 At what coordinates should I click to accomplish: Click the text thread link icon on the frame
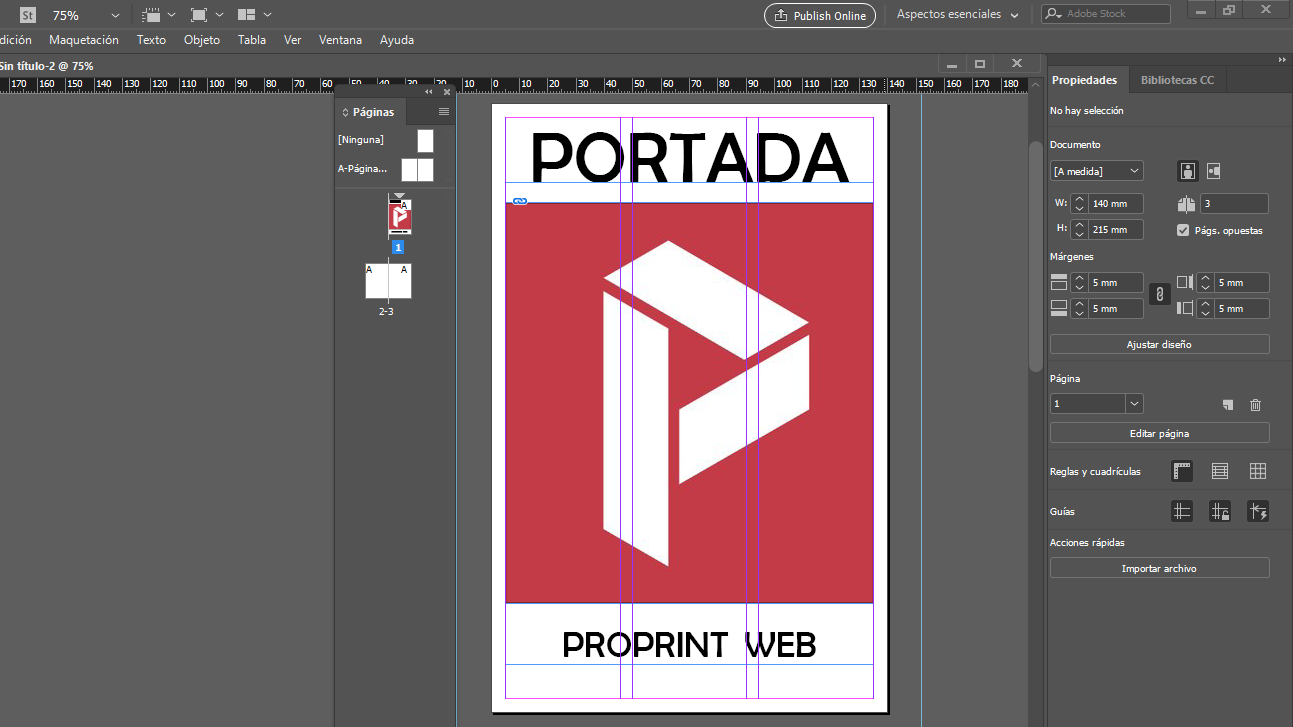click(x=520, y=201)
